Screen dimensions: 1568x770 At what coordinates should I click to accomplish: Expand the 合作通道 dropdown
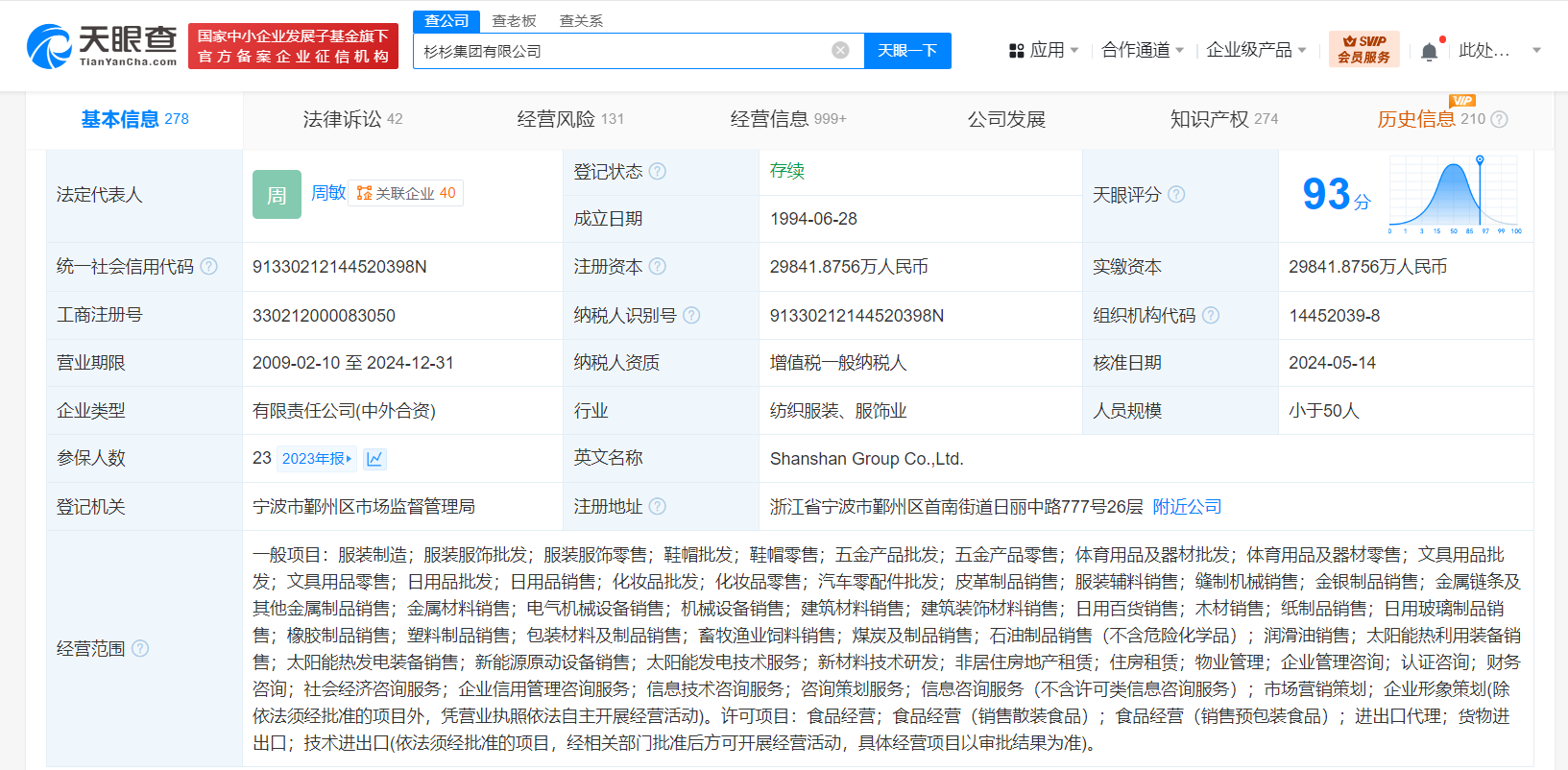1180,51
